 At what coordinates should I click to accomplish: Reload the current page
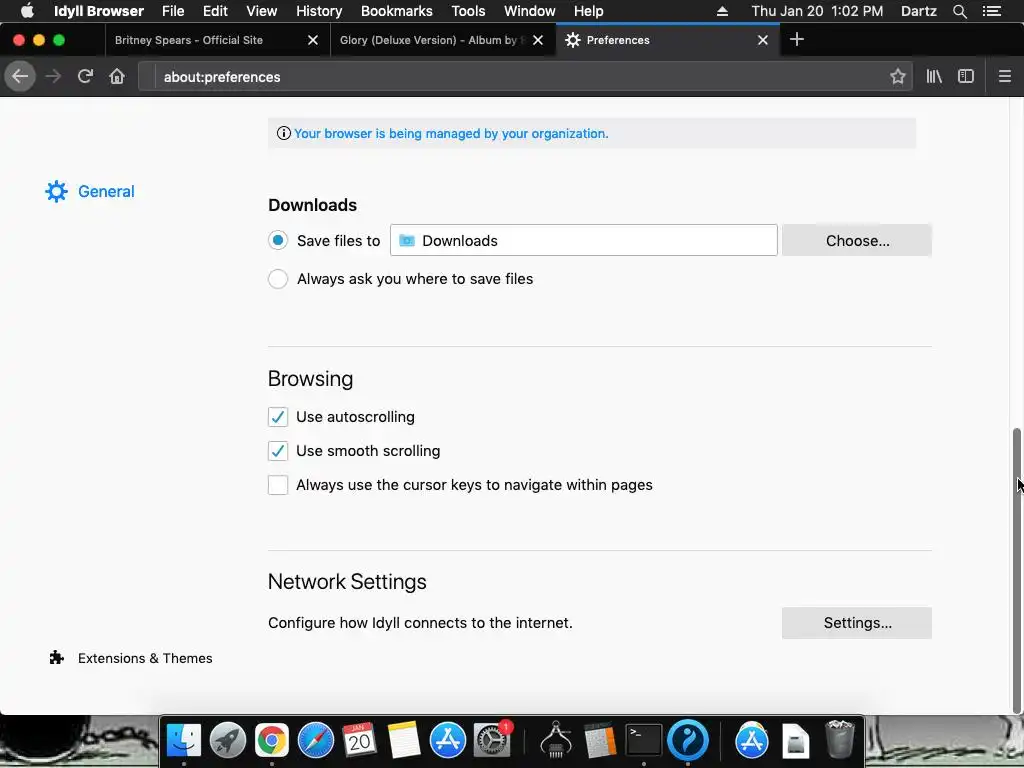point(85,76)
